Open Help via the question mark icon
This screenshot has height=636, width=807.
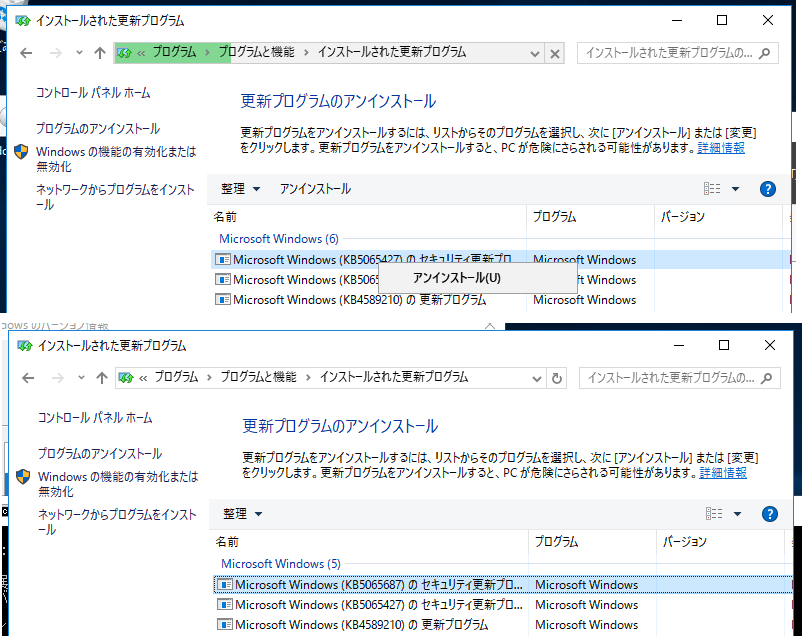768,188
